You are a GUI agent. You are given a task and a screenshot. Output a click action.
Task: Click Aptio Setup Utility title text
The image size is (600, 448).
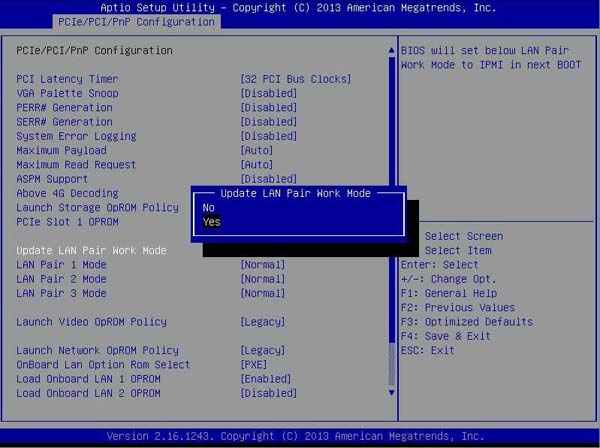point(298,8)
